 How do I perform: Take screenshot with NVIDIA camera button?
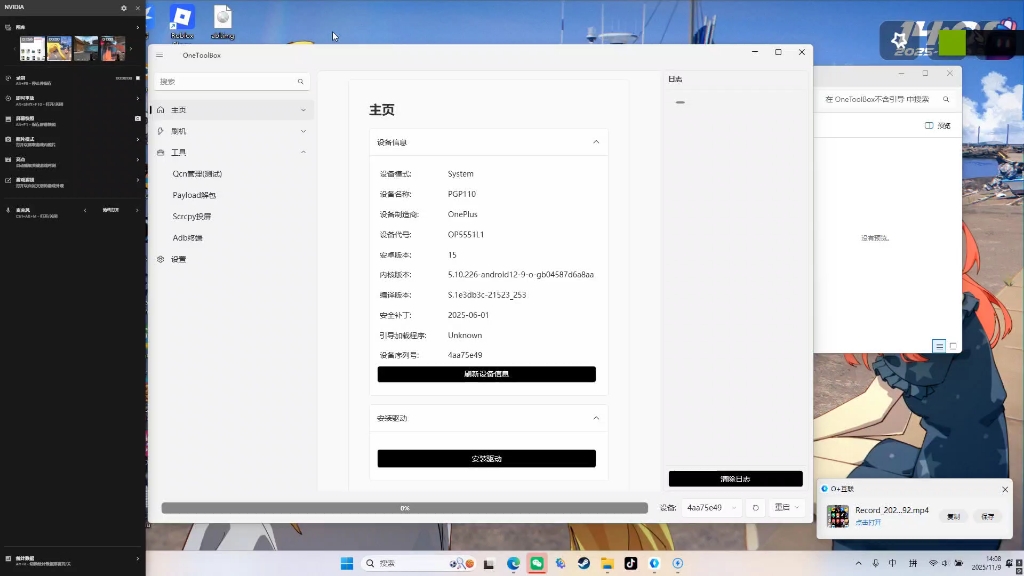137,119
